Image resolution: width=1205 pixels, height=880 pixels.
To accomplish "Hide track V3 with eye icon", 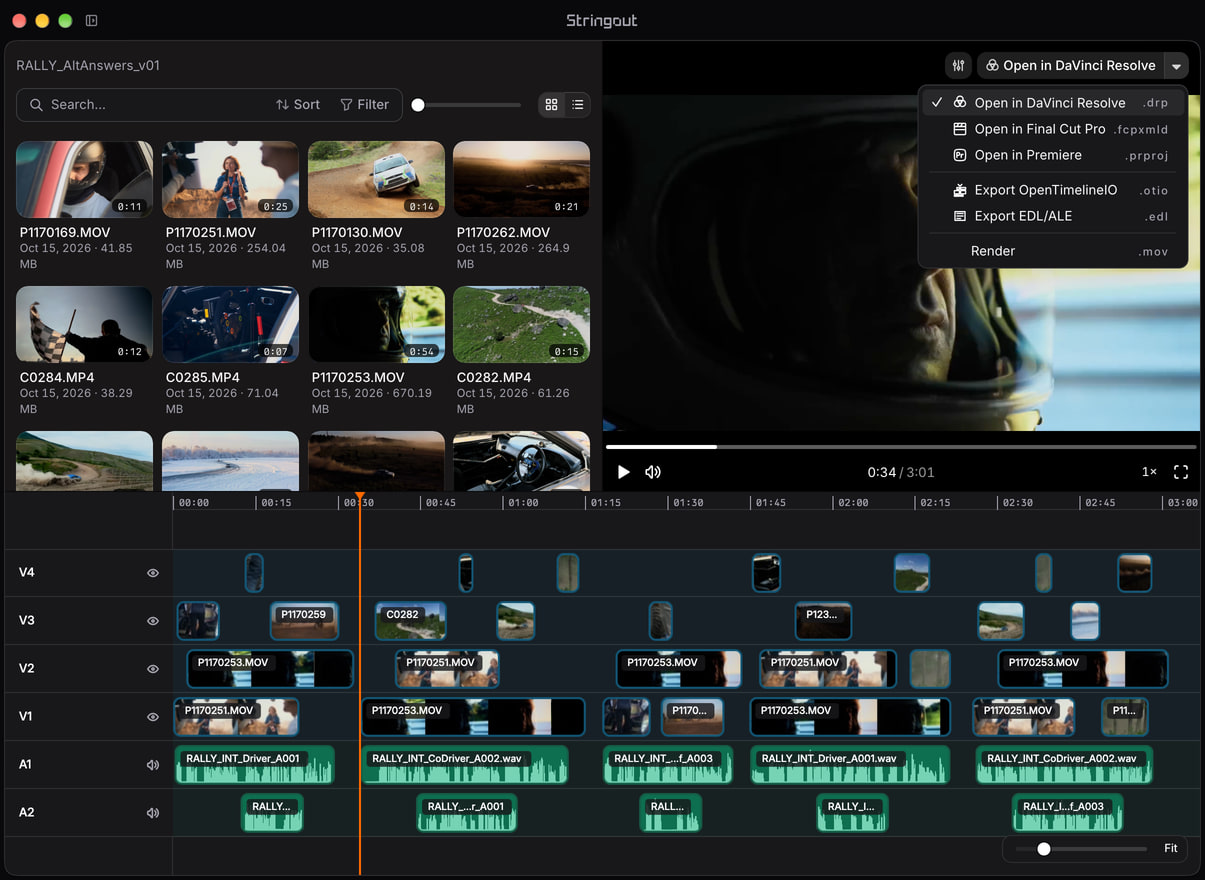I will point(153,621).
